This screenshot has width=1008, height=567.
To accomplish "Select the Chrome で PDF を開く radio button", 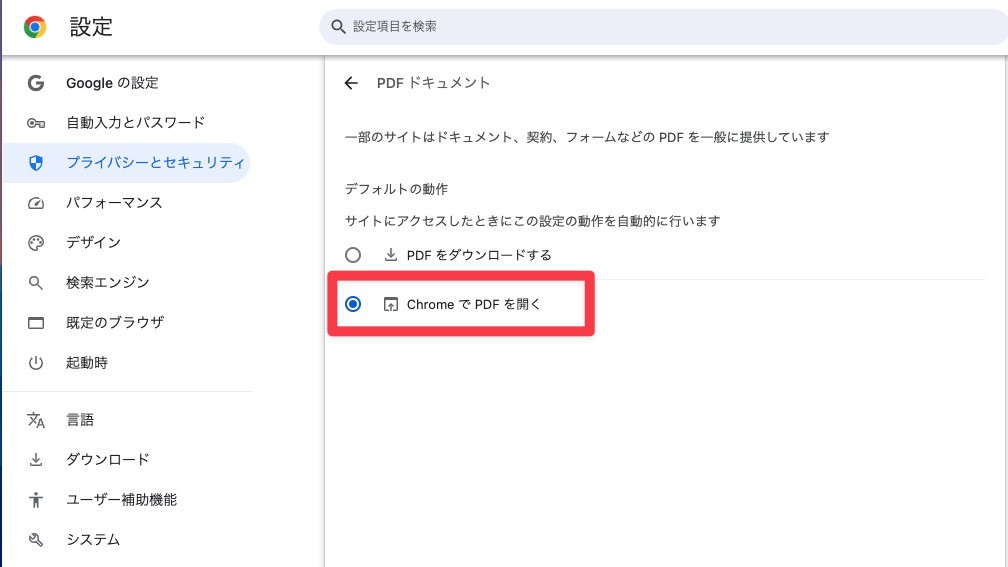I will 353,304.
